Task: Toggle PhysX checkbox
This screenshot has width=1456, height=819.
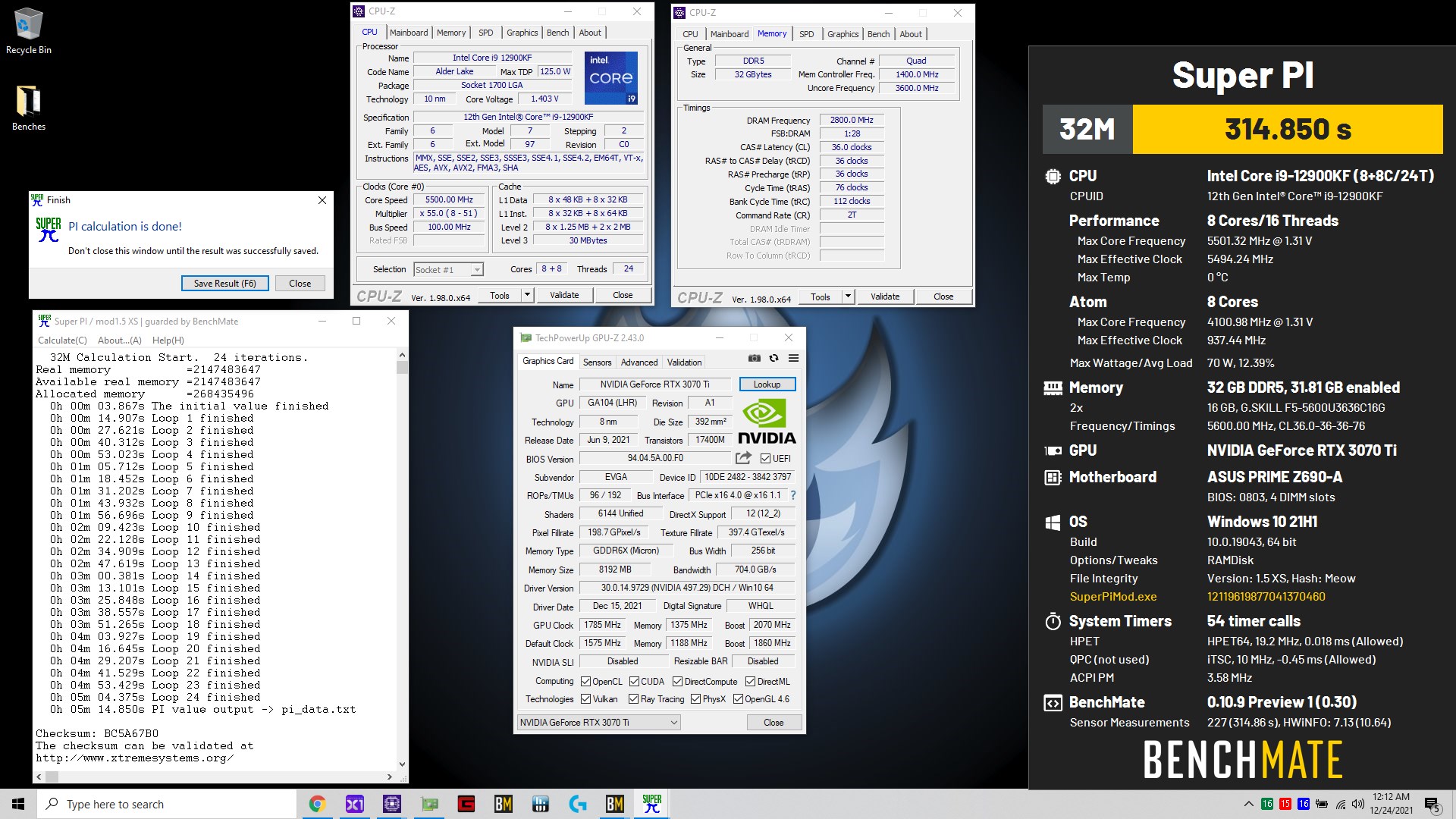Action: (x=695, y=699)
